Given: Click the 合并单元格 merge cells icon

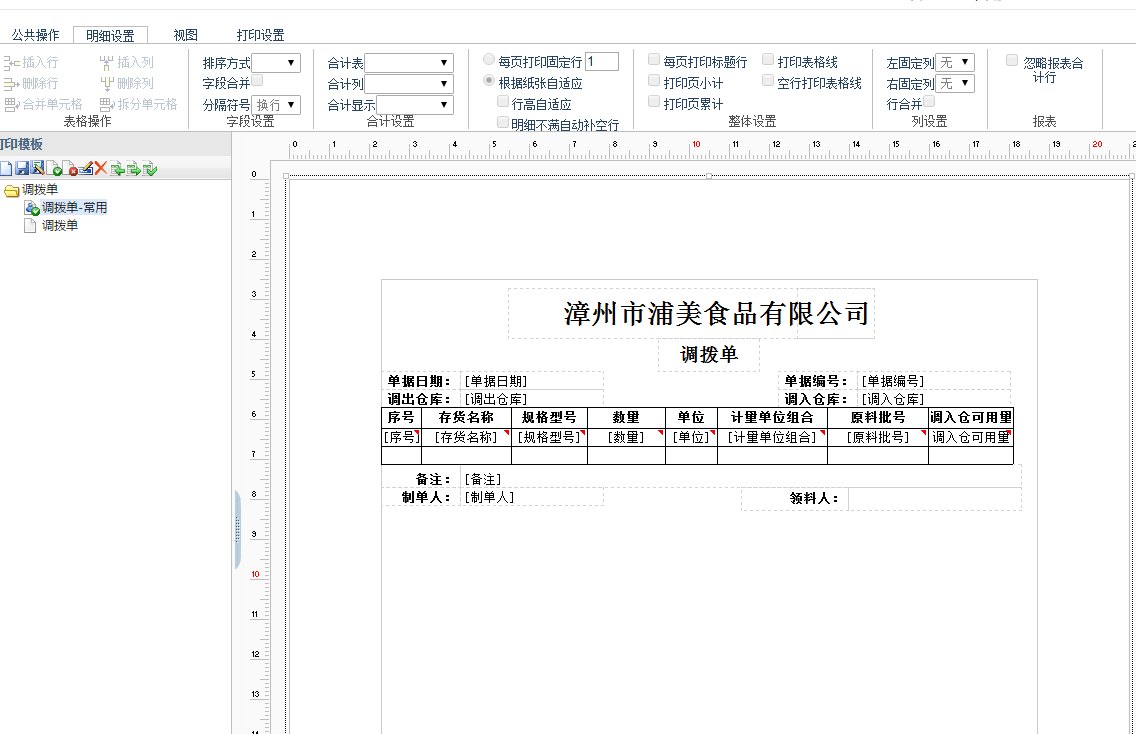Looking at the screenshot, I should coord(12,105).
